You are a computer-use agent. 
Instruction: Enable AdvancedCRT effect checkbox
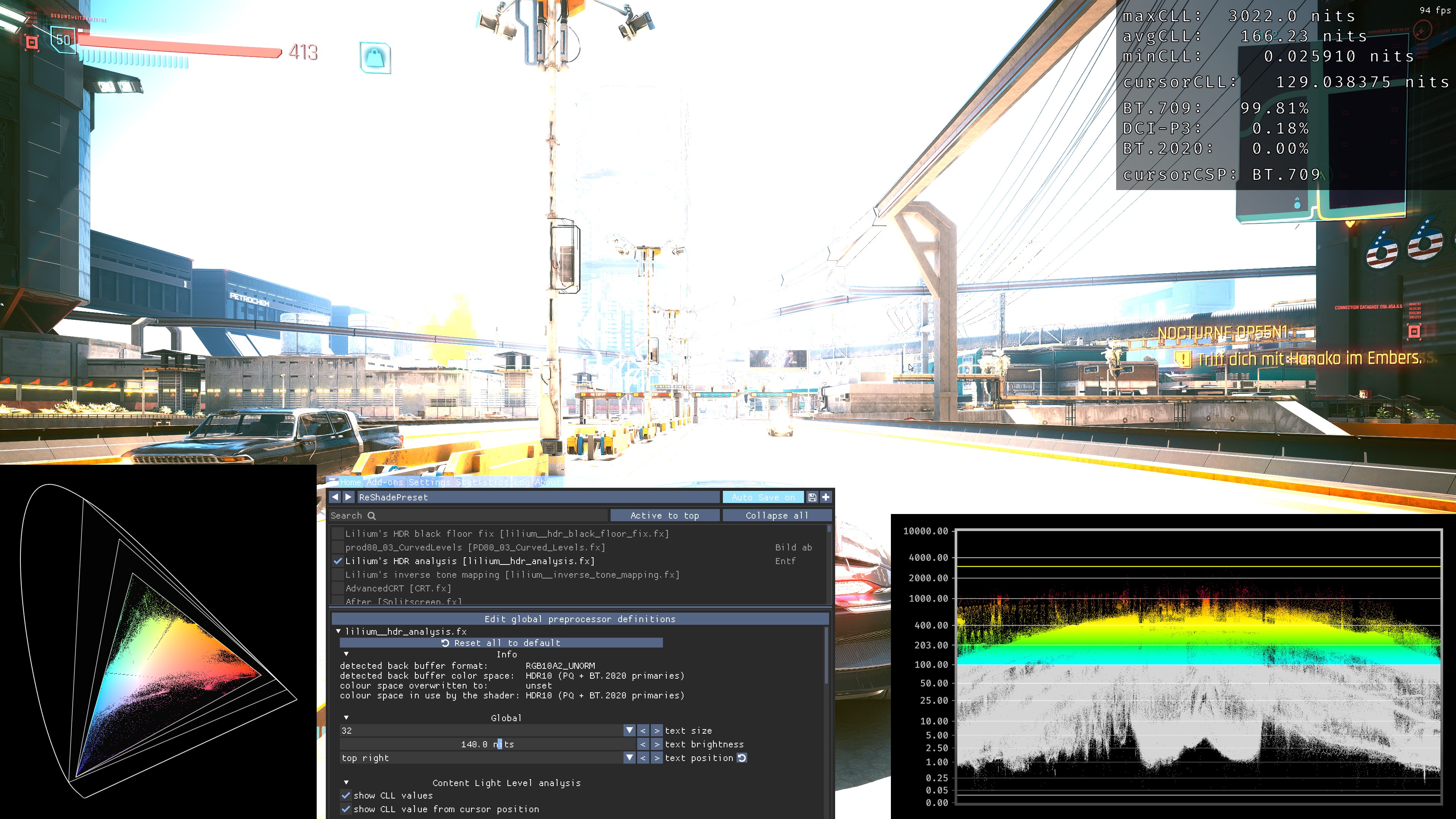pos(338,588)
